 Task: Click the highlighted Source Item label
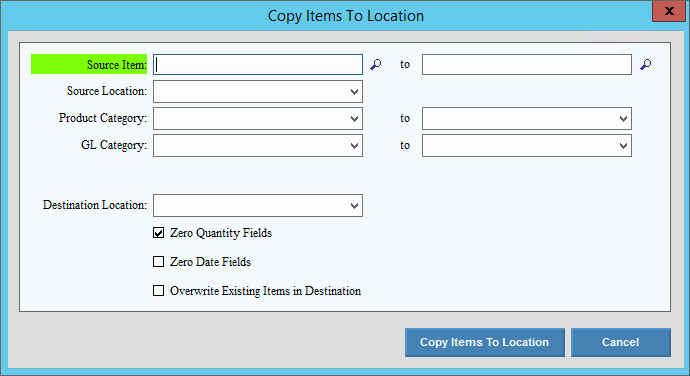89,64
